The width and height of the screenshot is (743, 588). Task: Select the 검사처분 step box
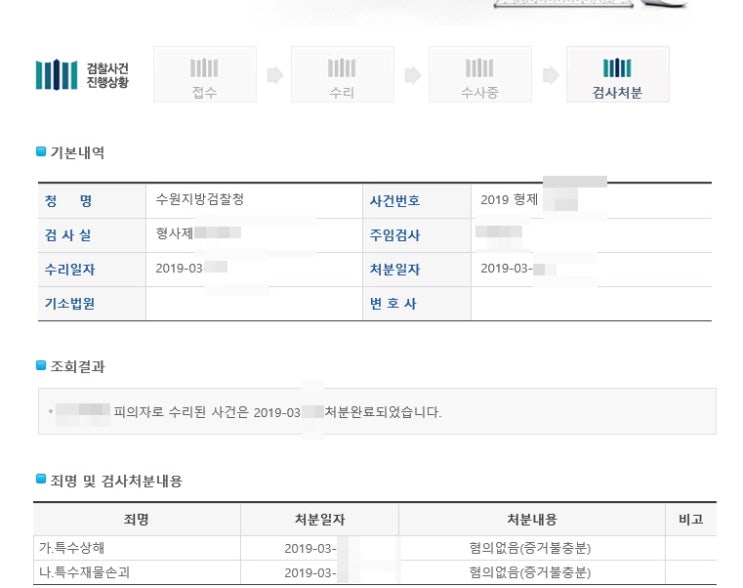617,74
